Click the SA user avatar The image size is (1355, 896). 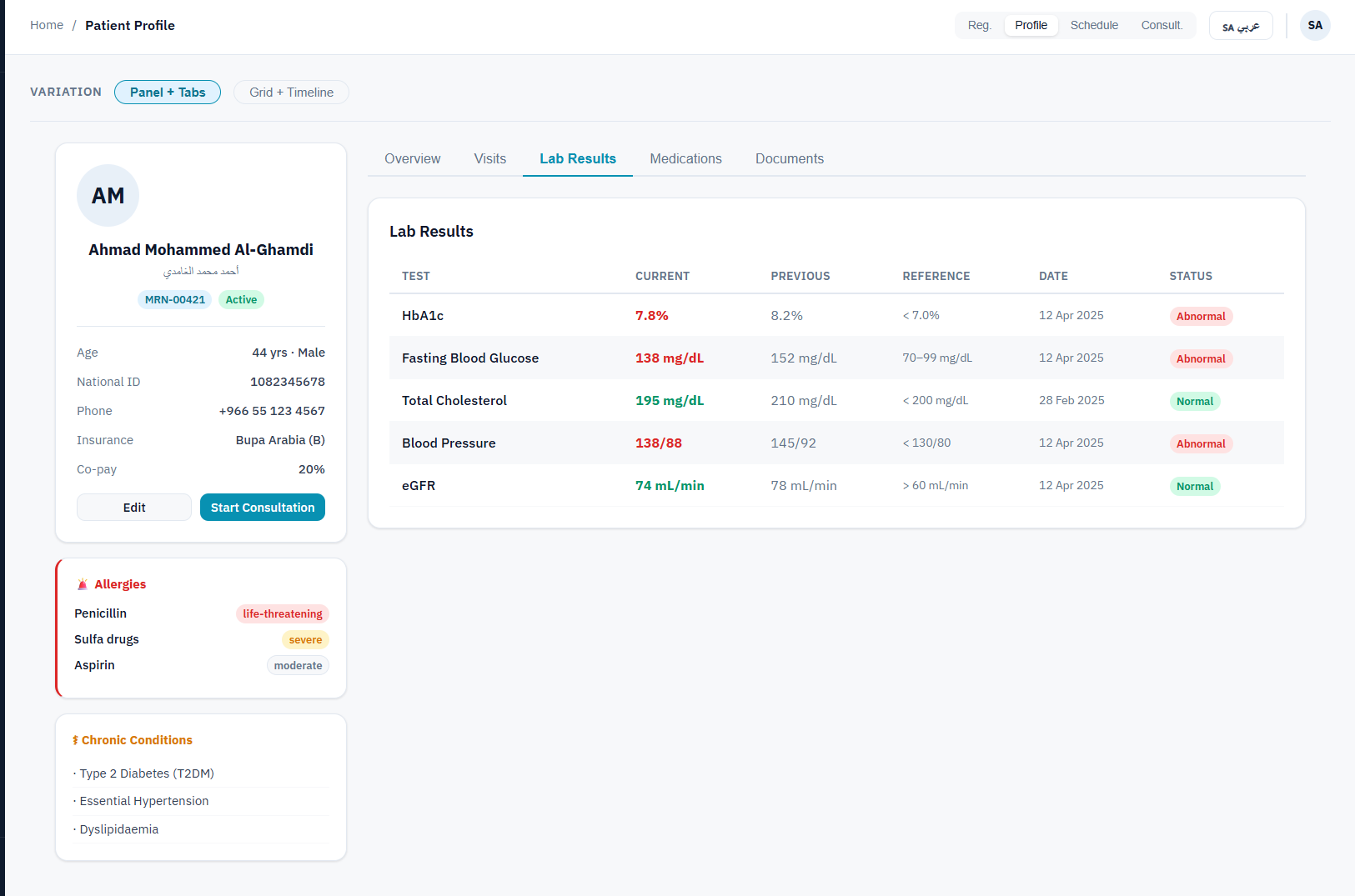[x=1314, y=25]
